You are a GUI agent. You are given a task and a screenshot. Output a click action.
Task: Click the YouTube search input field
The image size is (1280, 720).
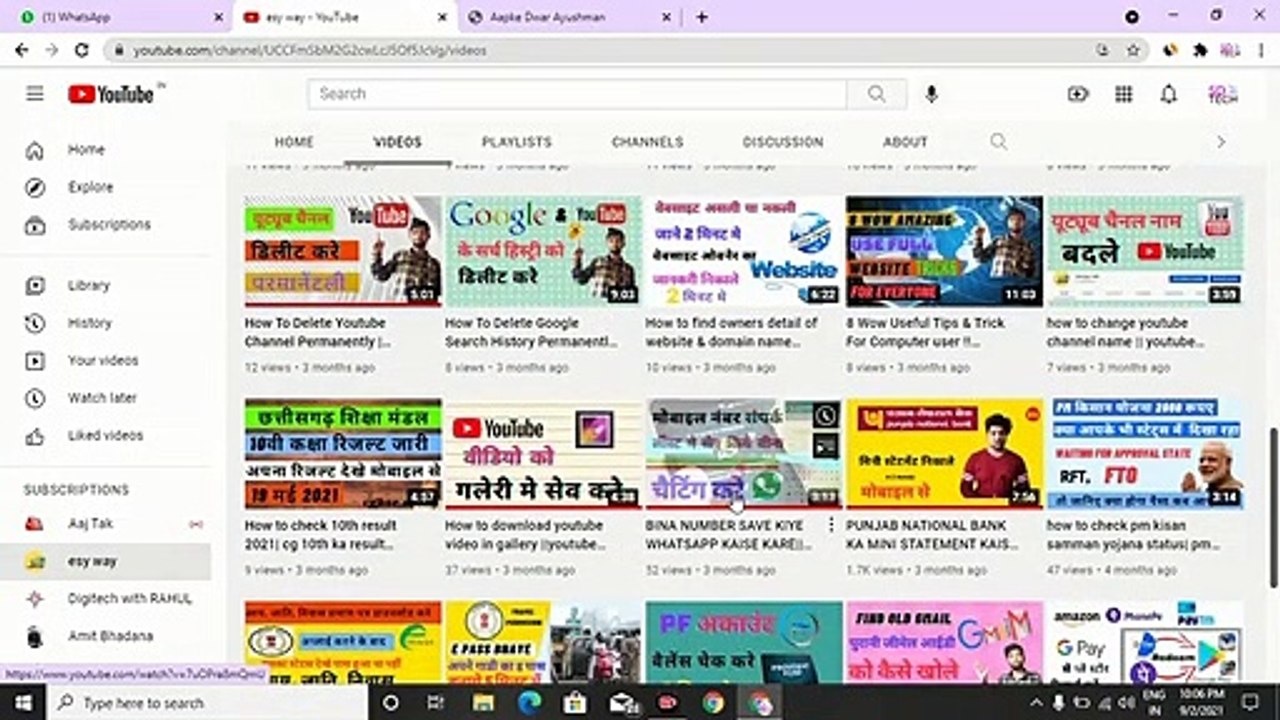[578, 94]
